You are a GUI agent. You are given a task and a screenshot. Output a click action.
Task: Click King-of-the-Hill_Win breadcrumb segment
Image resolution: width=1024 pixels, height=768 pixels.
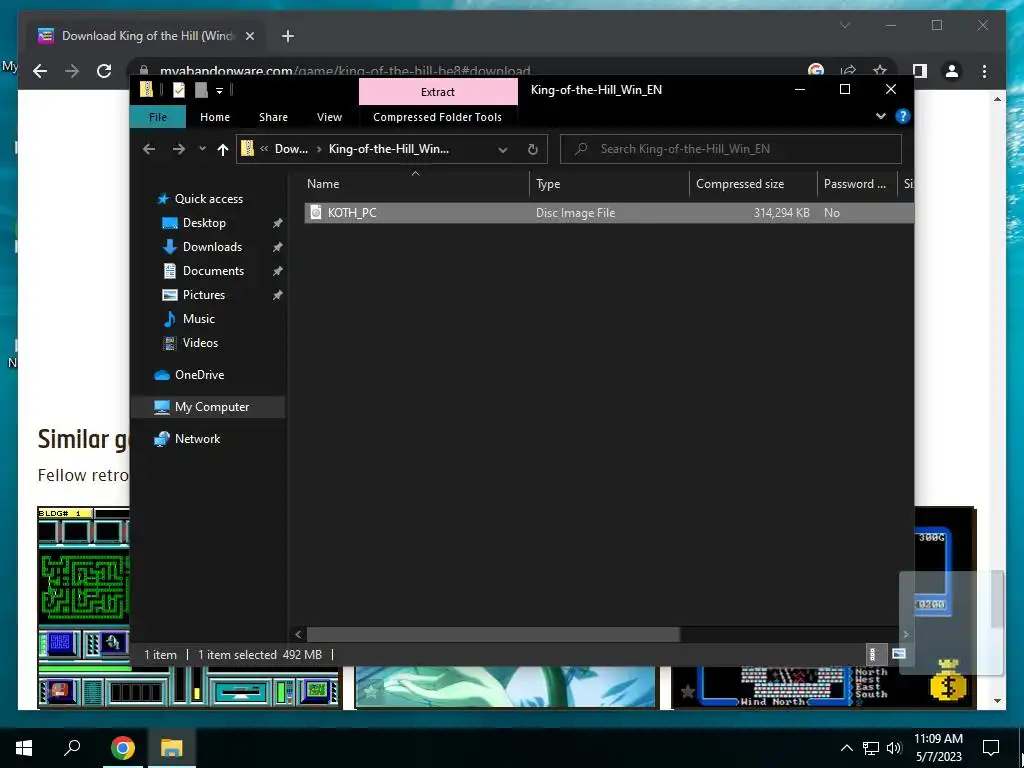coord(389,149)
